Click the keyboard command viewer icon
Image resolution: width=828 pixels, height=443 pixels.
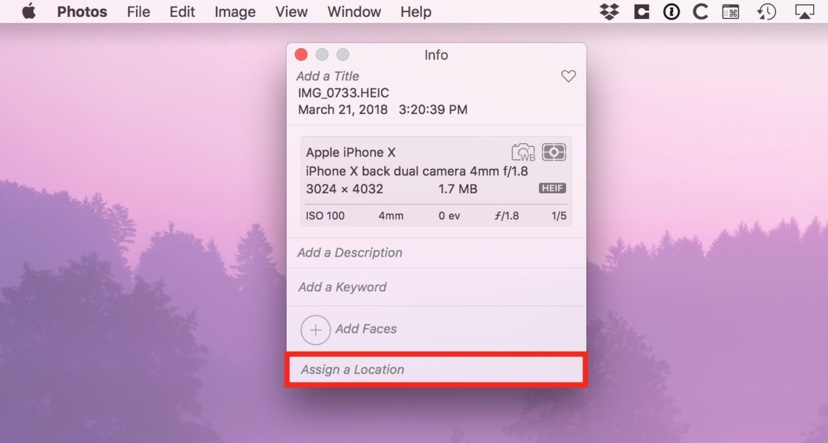coord(732,12)
